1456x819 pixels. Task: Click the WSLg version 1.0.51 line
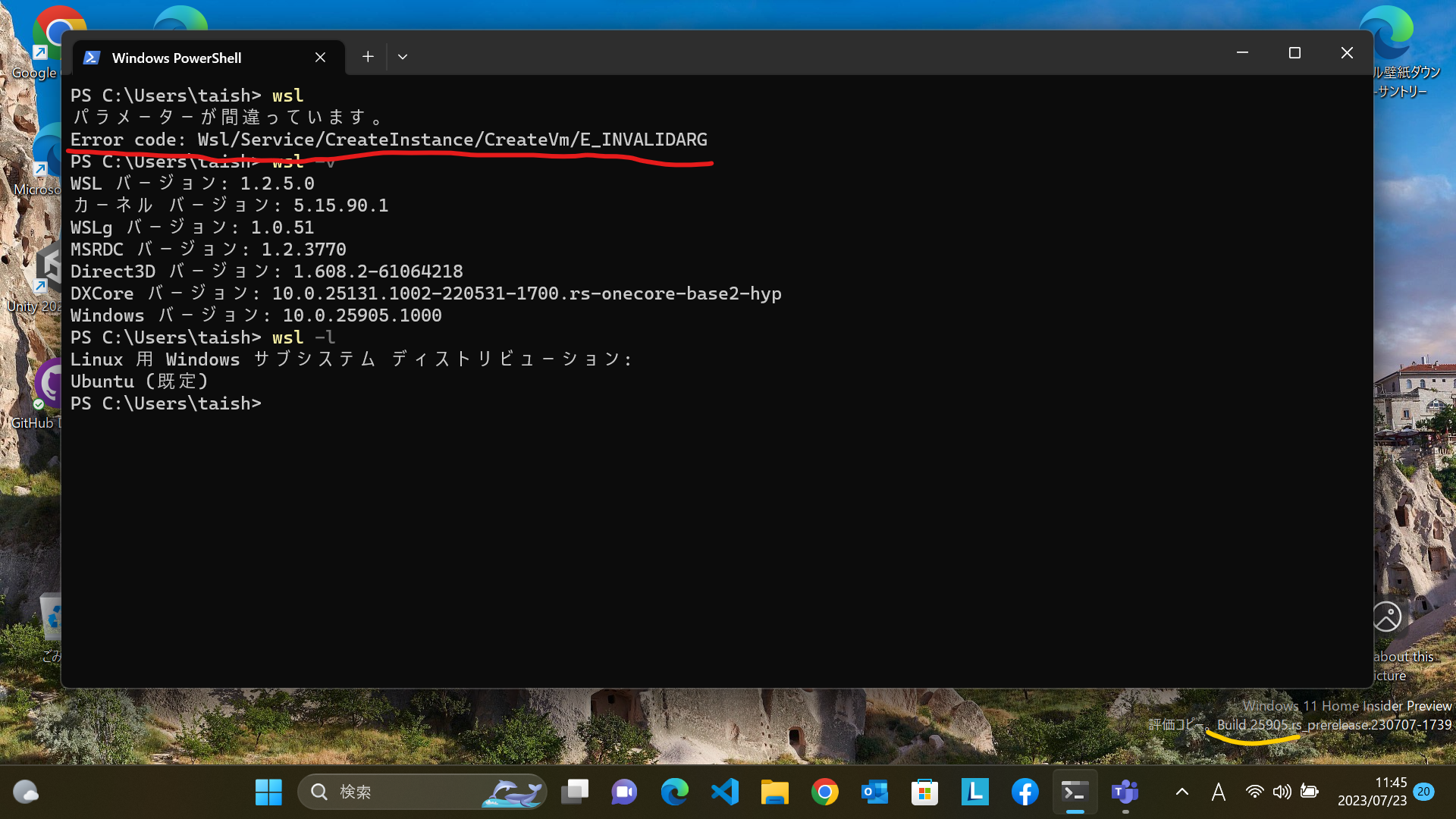click(193, 227)
